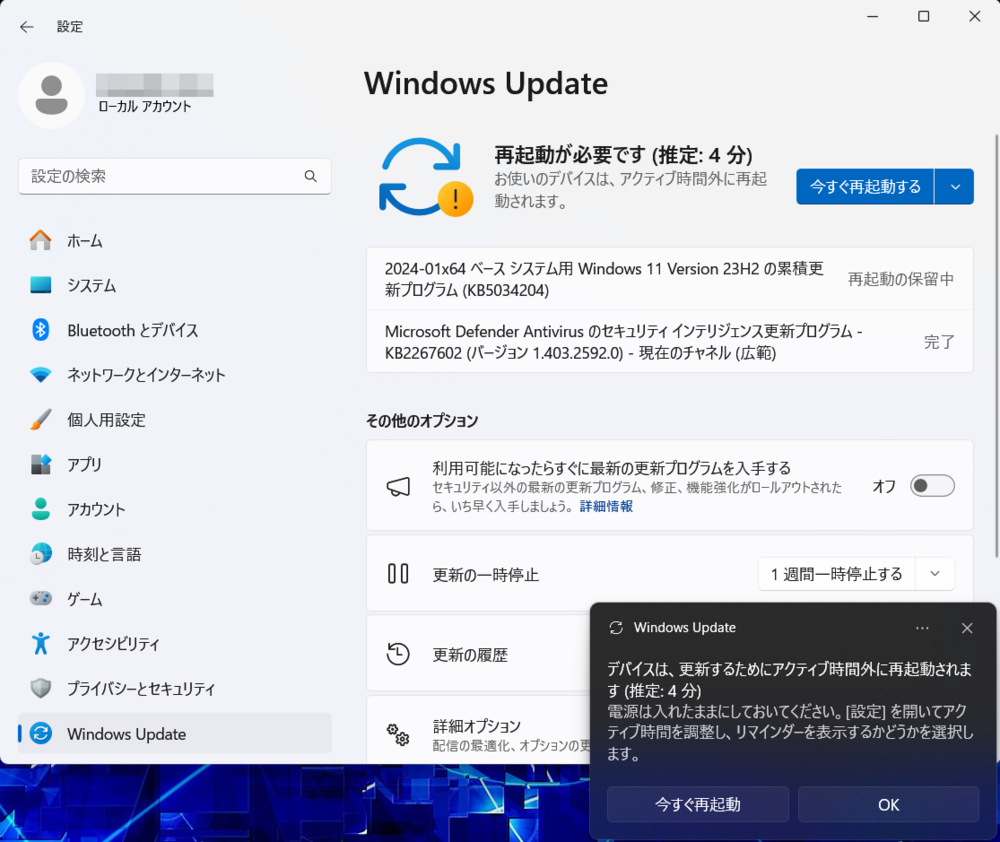Image resolution: width=1000 pixels, height=842 pixels.
Task: Click the 今すぐ再起動する button
Action: (x=864, y=186)
